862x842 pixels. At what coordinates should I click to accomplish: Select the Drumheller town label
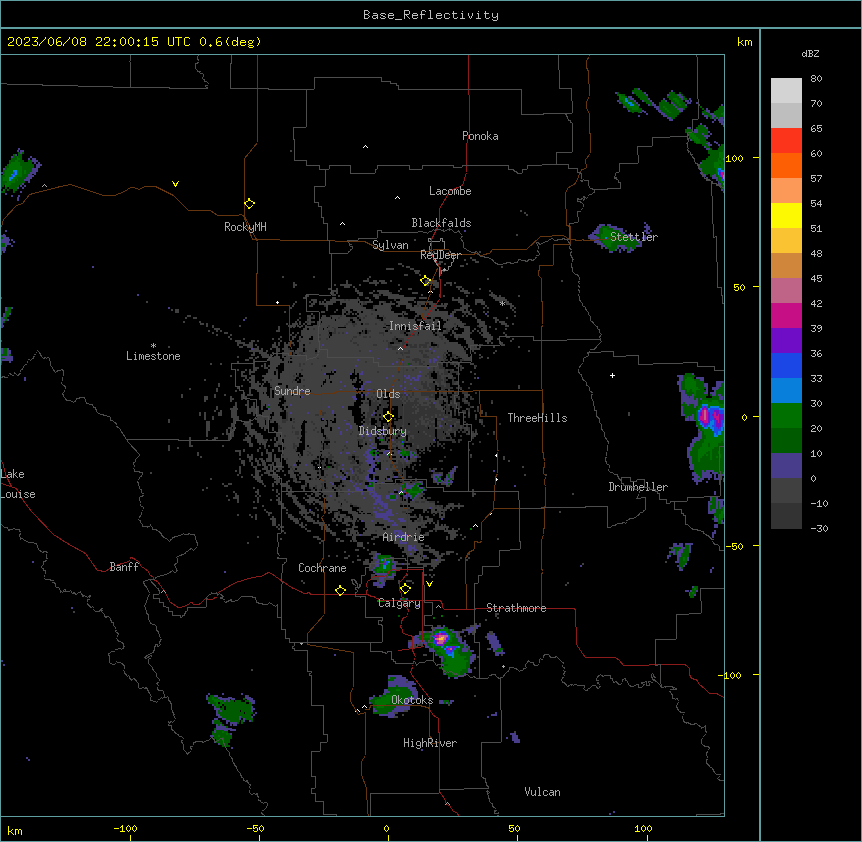coord(638,487)
